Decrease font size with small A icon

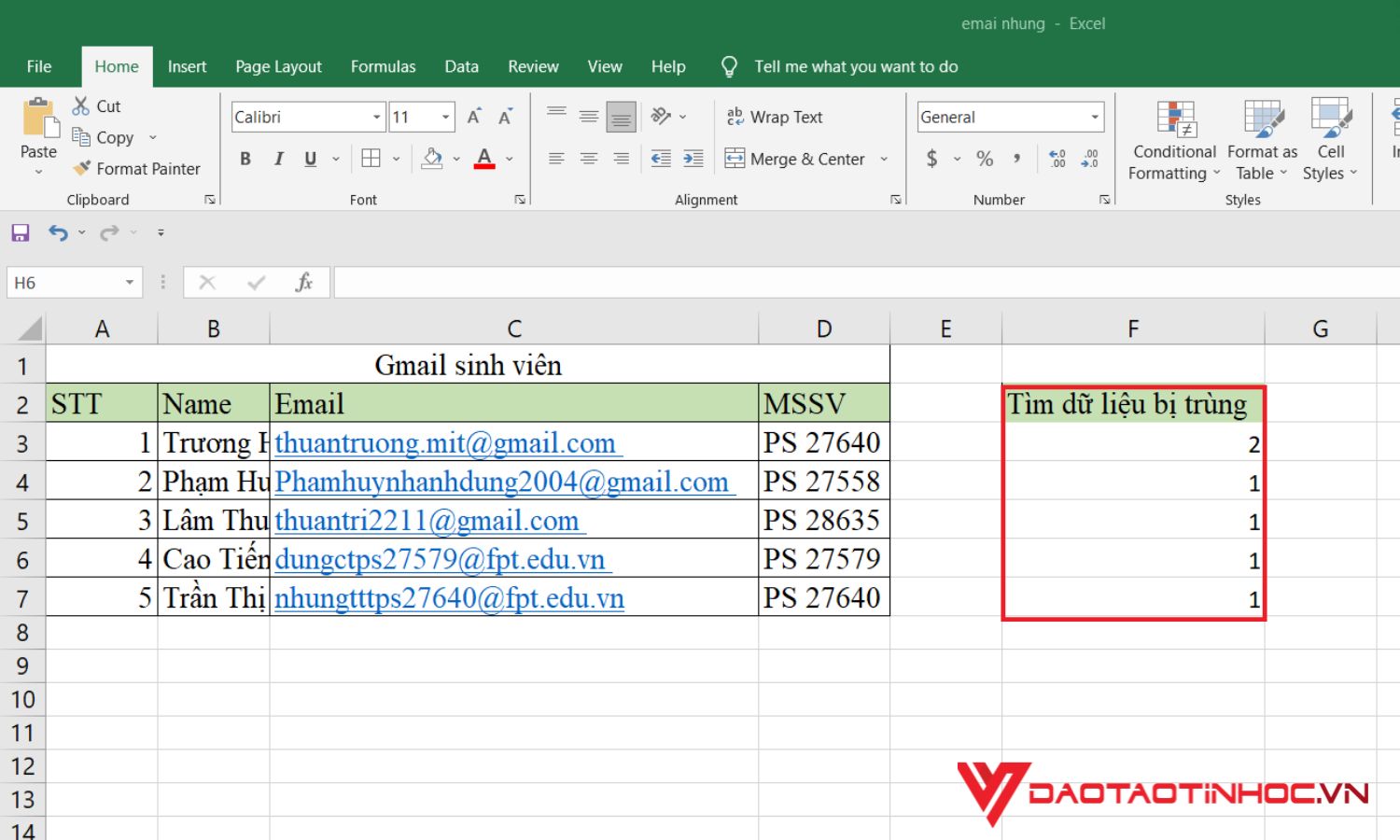(505, 117)
